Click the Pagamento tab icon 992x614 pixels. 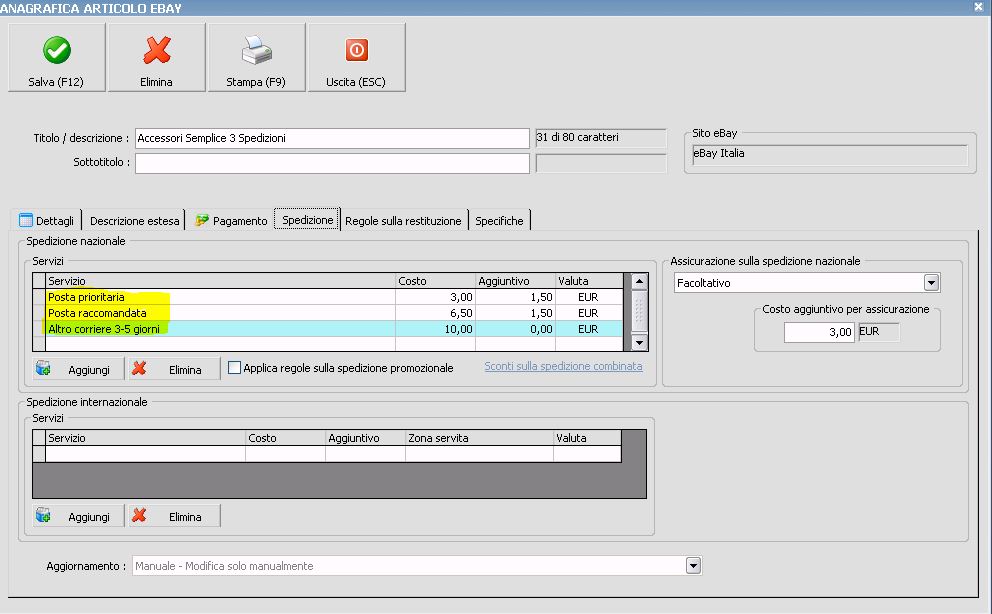click(x=202, y=220)
